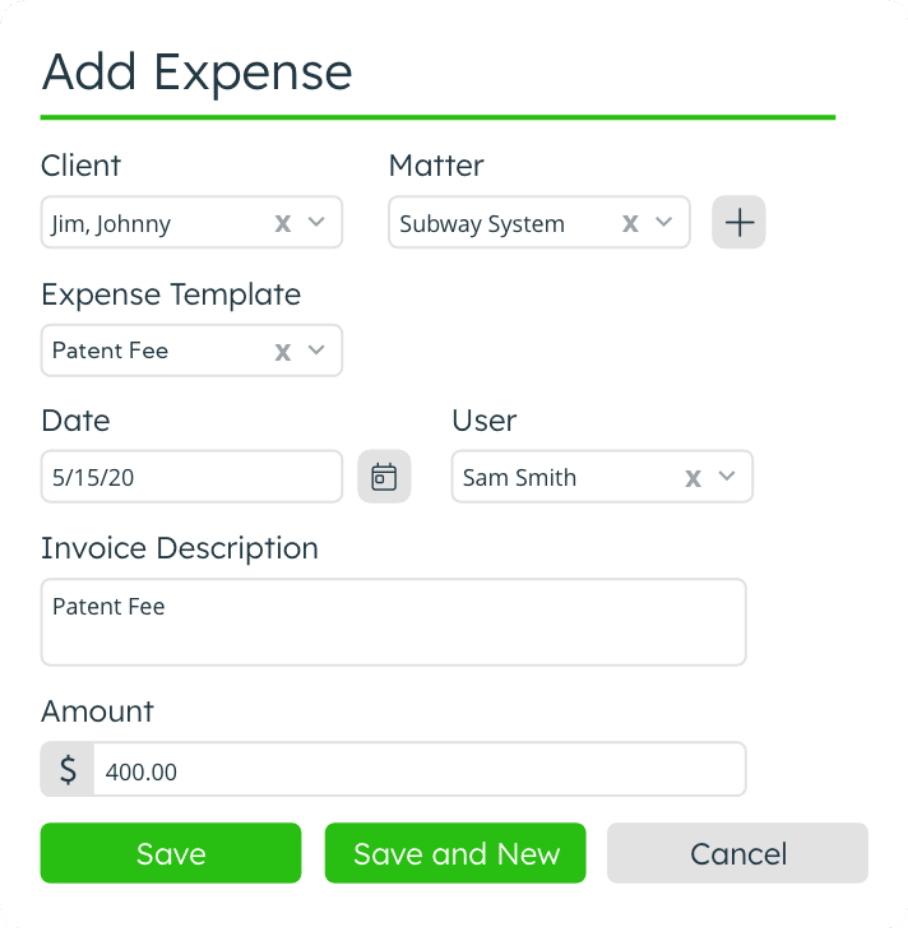Clear the Subway System matter selection

click(630, 223)
